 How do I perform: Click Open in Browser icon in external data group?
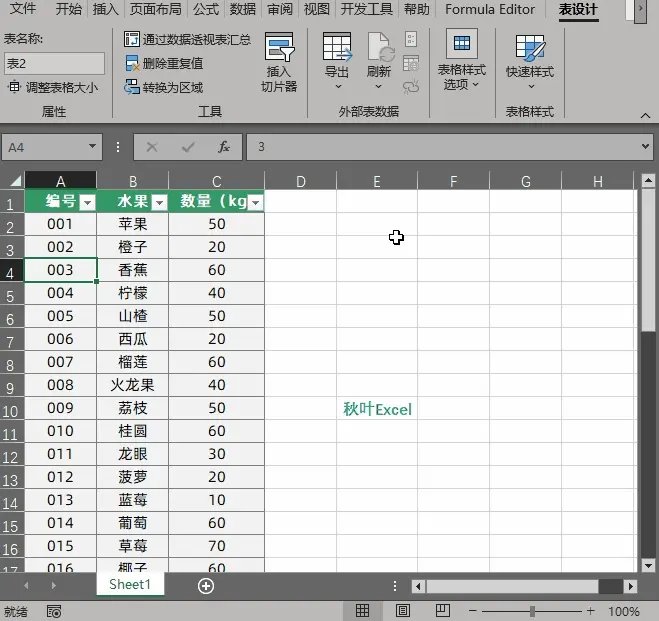pyautogui.click(x=411, y=63)
